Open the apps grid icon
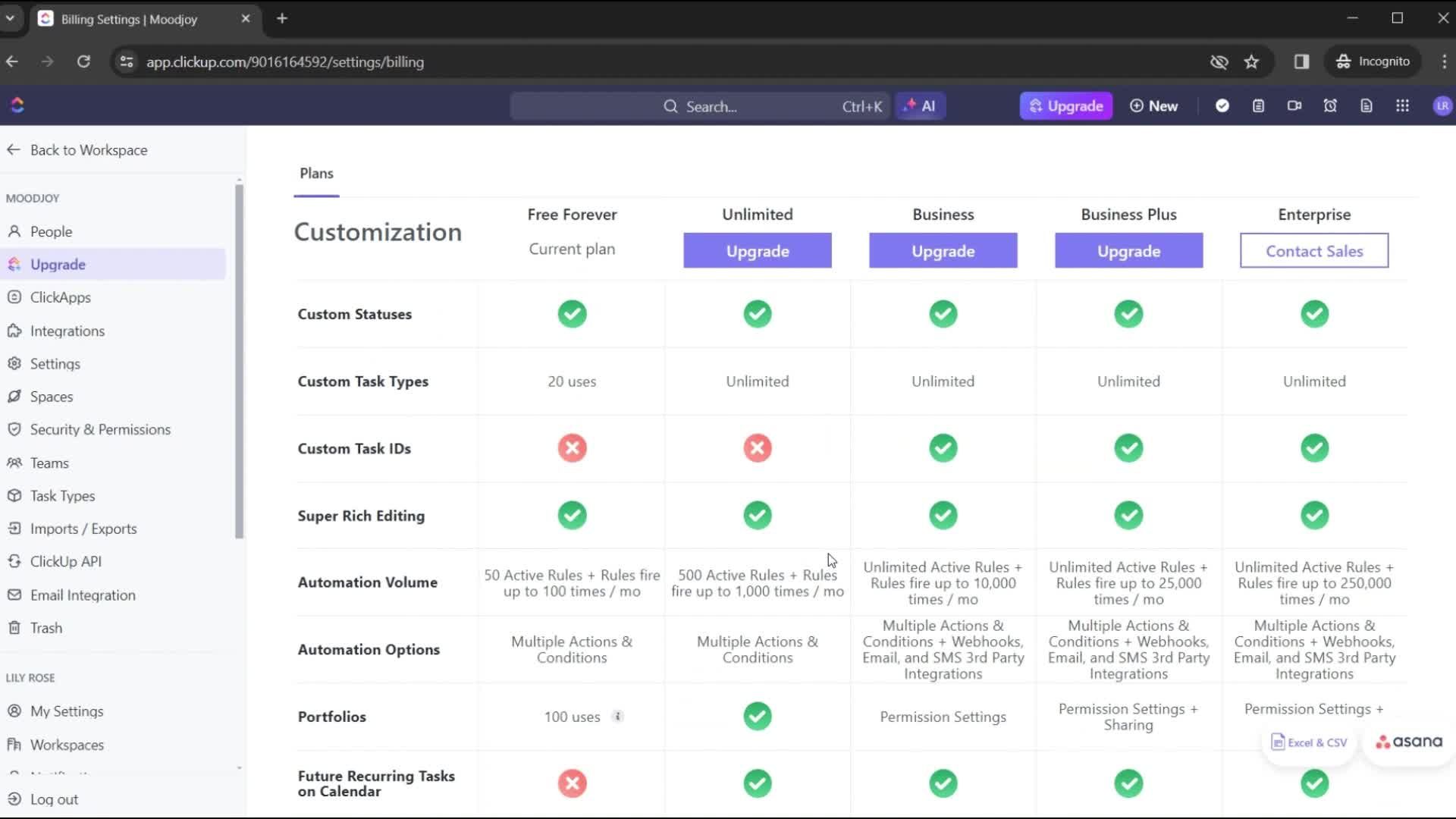 1402,106
